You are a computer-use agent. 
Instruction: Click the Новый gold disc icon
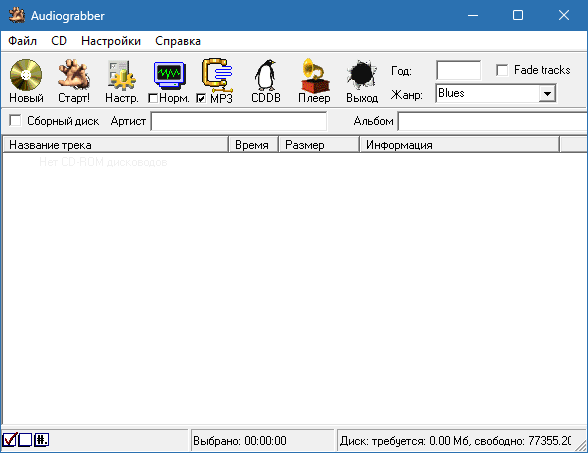[26, 75]
